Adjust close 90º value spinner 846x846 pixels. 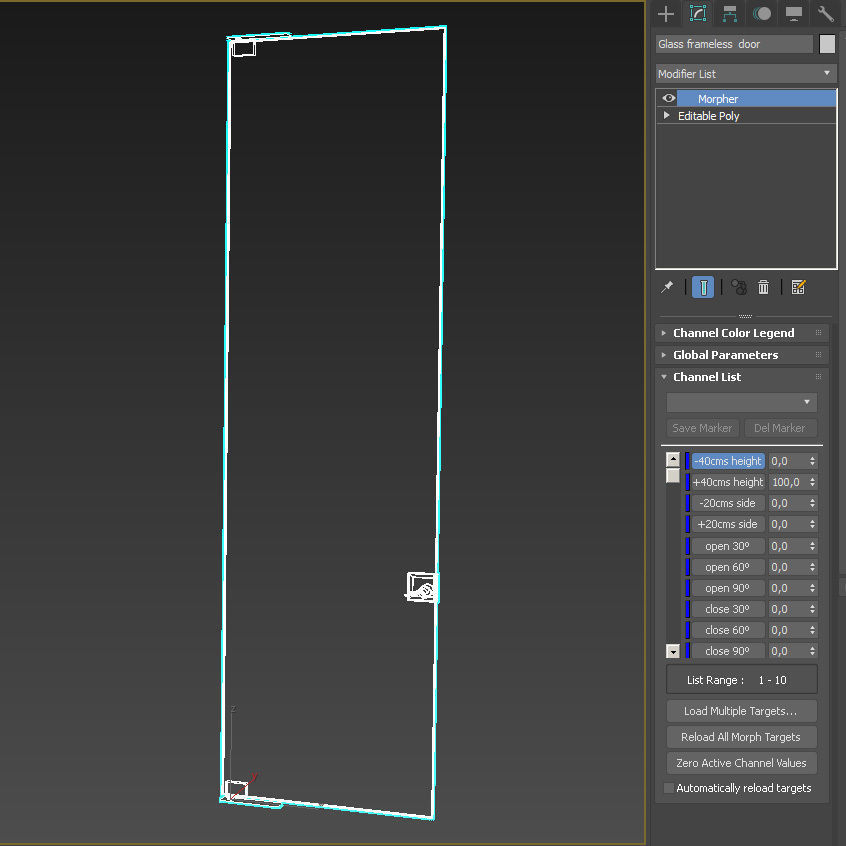click(x=812, y=651)
